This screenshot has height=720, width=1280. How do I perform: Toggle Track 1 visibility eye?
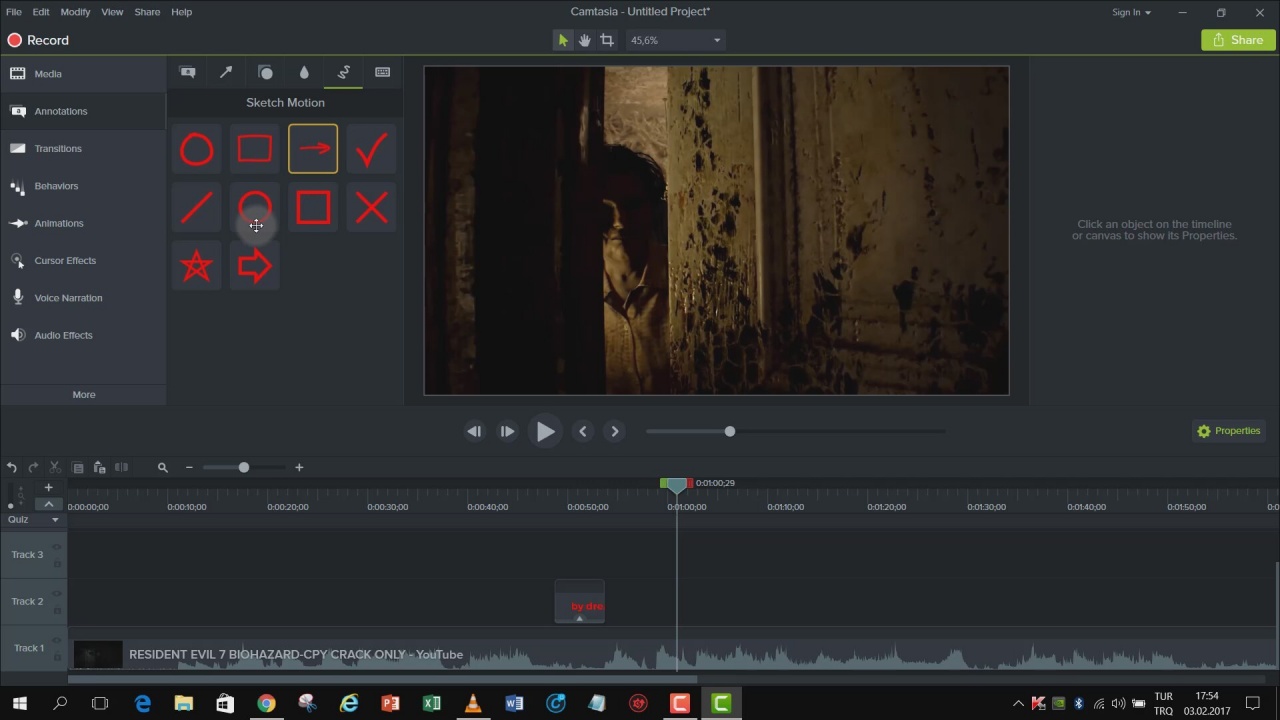pos(57,641)
